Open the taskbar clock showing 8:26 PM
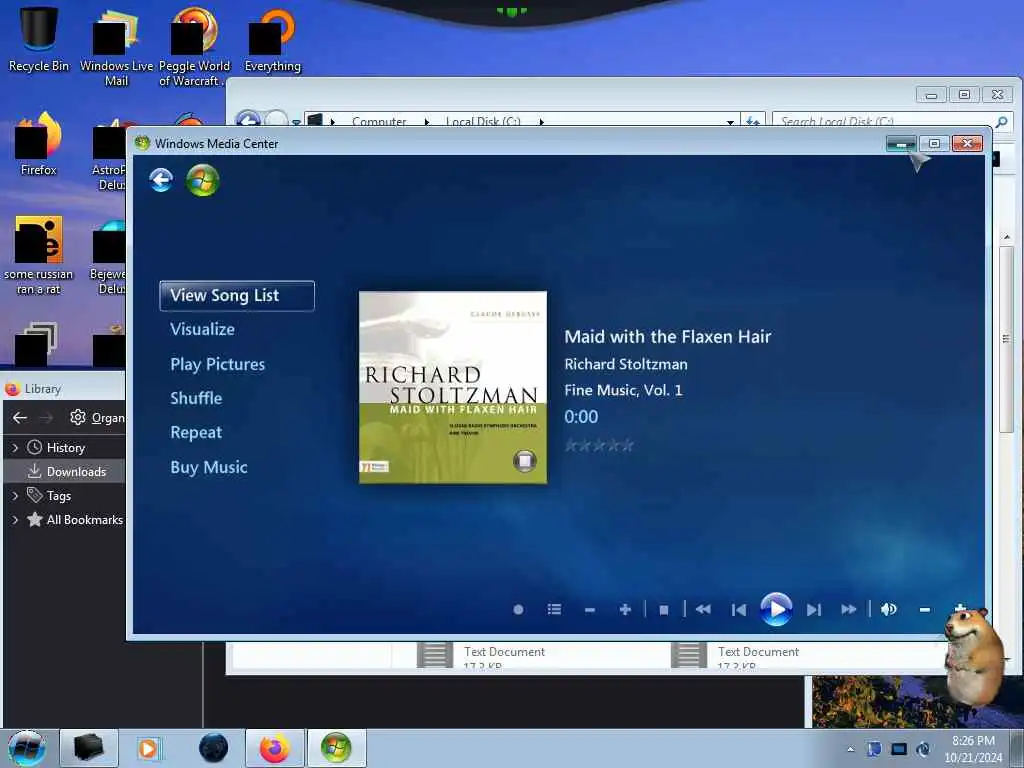 pos(973,749)
